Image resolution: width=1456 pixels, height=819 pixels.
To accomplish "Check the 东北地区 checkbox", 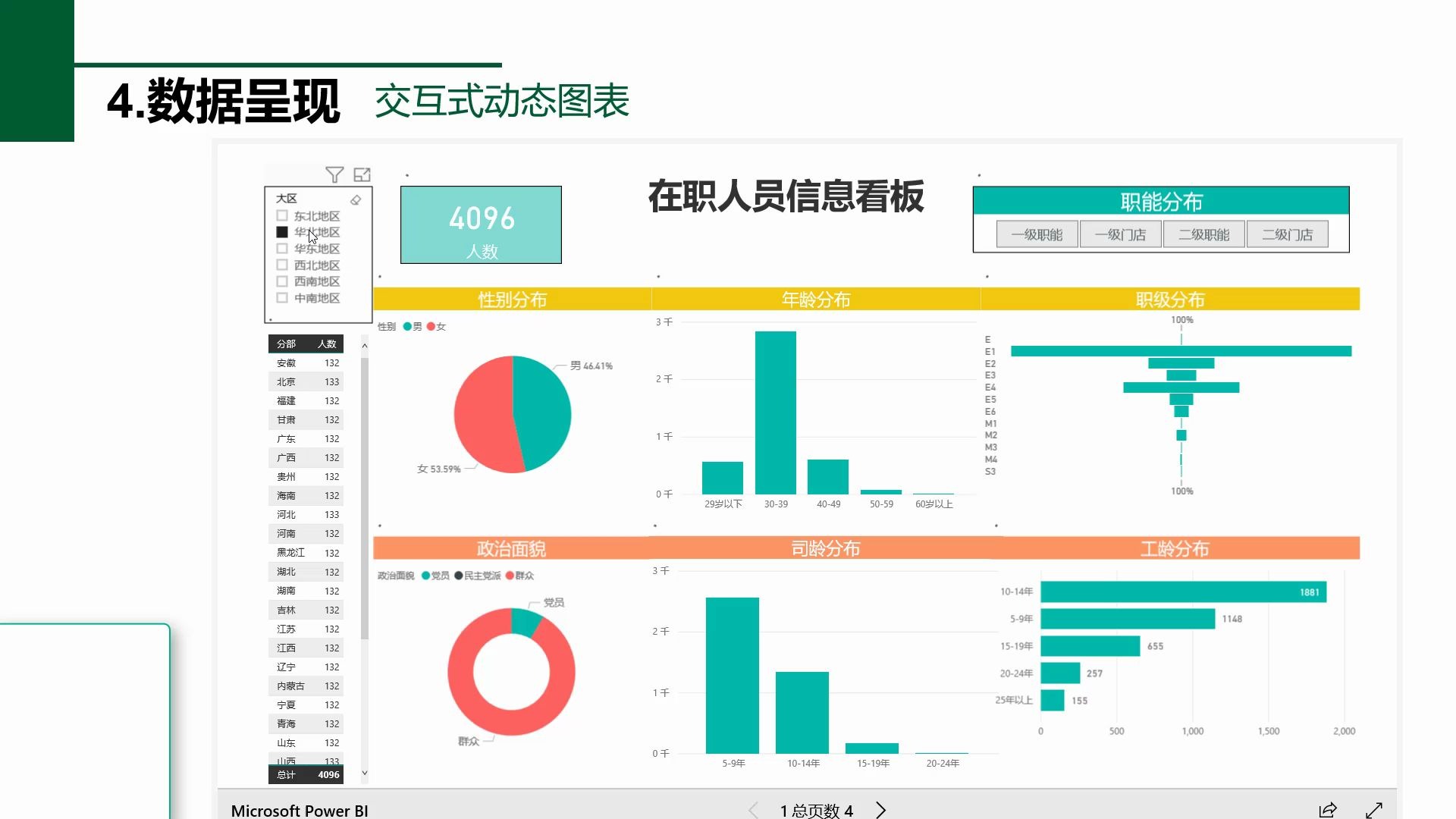I will pos(282,216).
